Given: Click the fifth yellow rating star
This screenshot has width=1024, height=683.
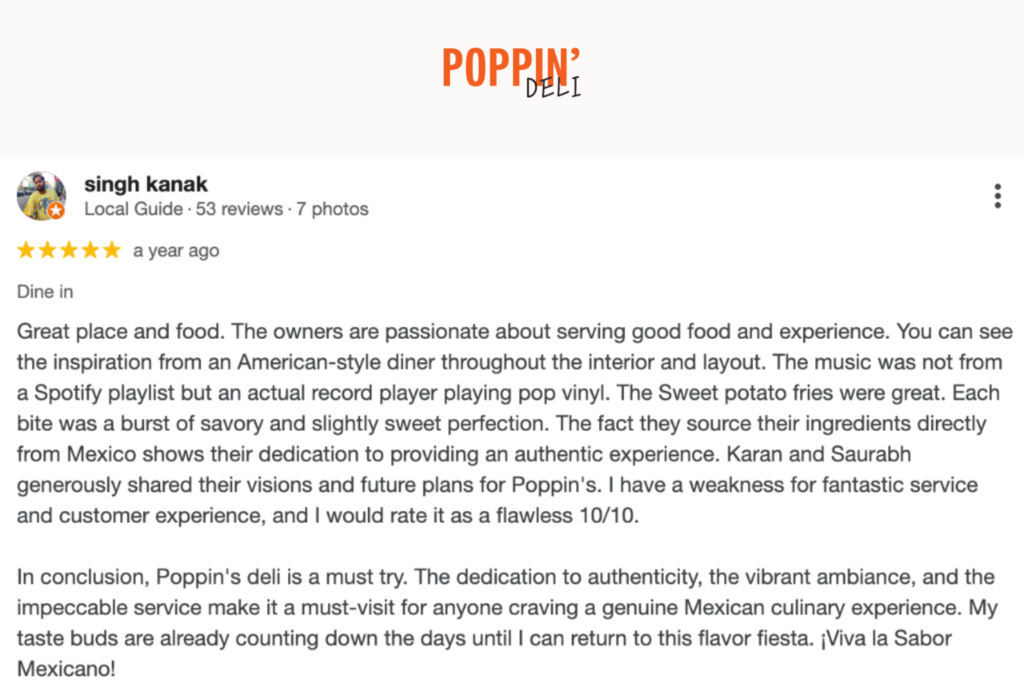Looking at the screenshot, I should (x=112, y=250).
